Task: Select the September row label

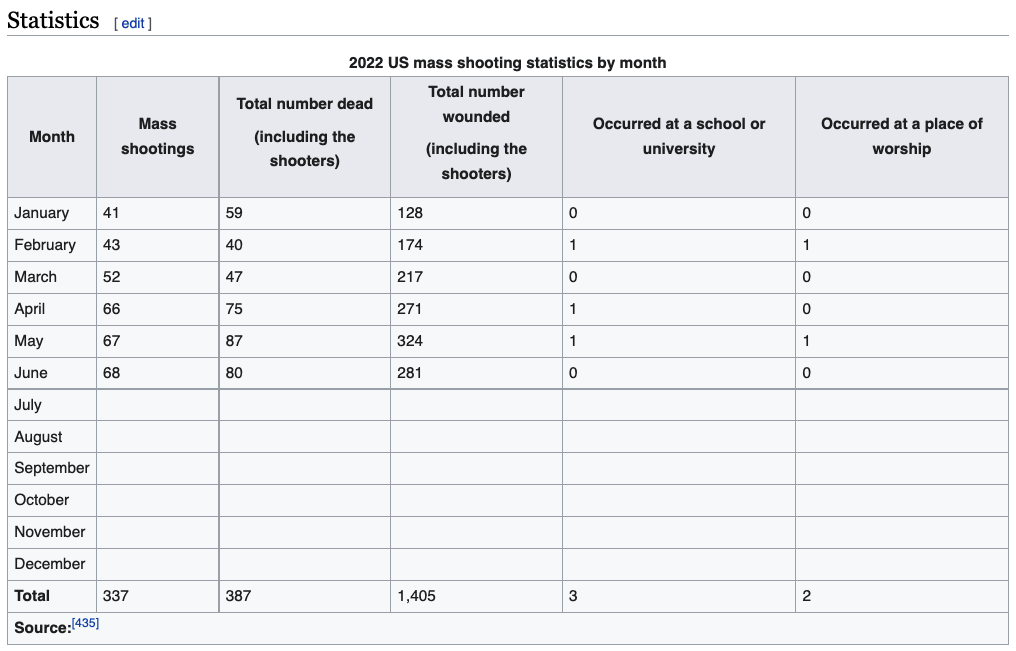Action: [52, 468]
